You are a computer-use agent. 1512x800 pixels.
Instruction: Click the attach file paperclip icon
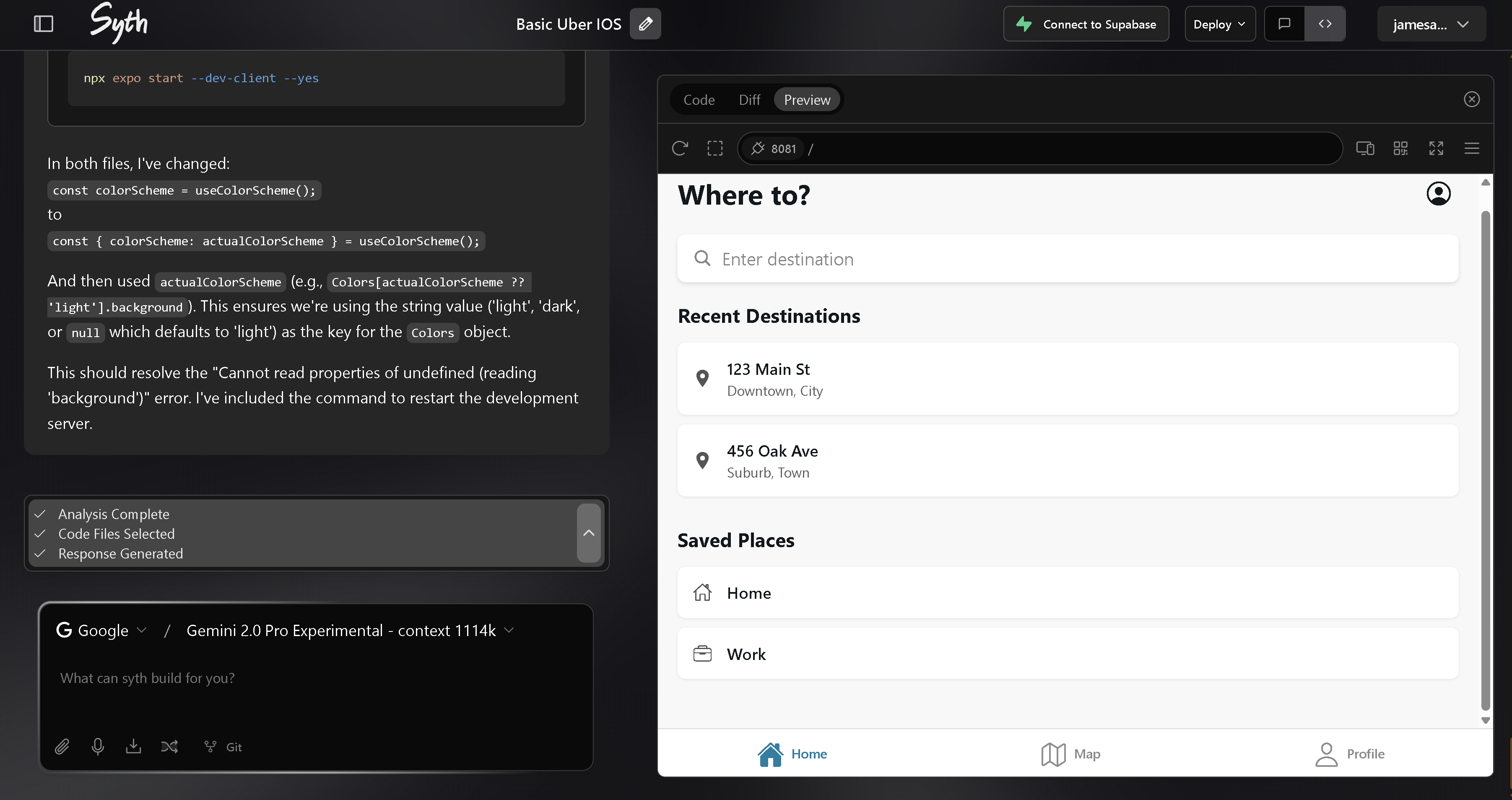click(x=62, y=747)
